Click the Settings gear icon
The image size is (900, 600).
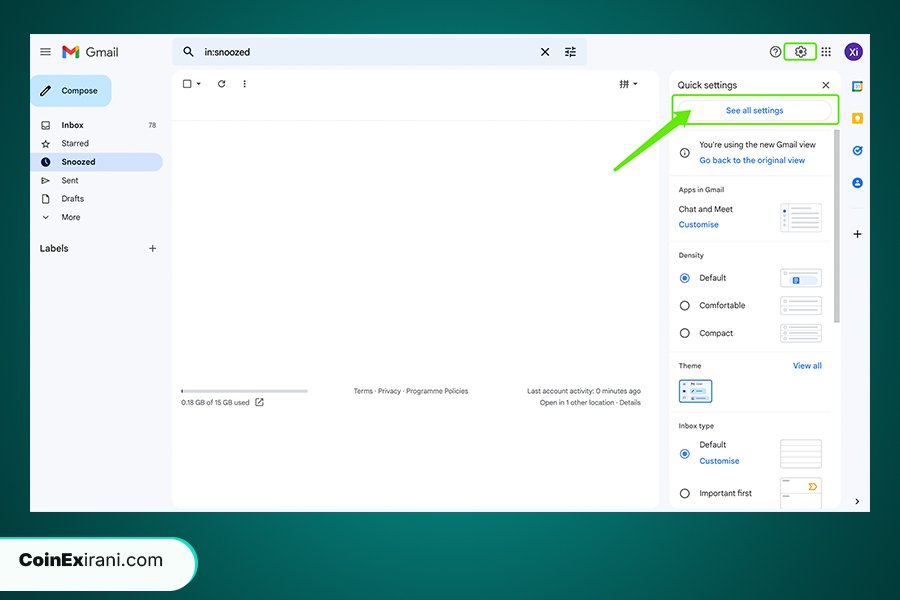coord(801,52)
